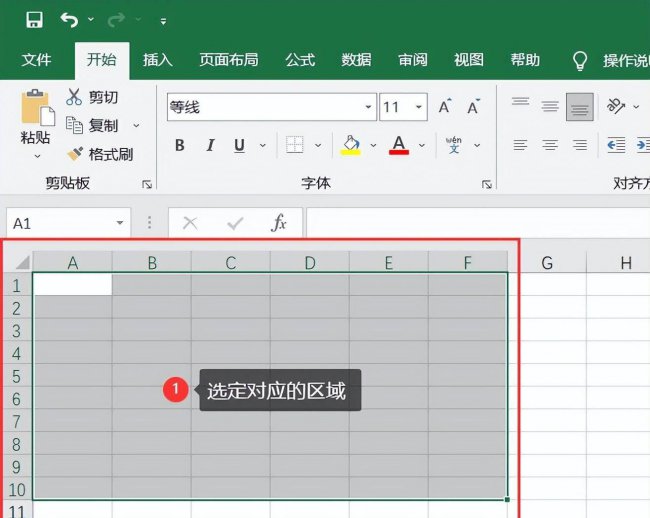This screenshot has height=518, width=650.
Task: Open phonetic guide options dropdown
Action: [x=477, y=145]
